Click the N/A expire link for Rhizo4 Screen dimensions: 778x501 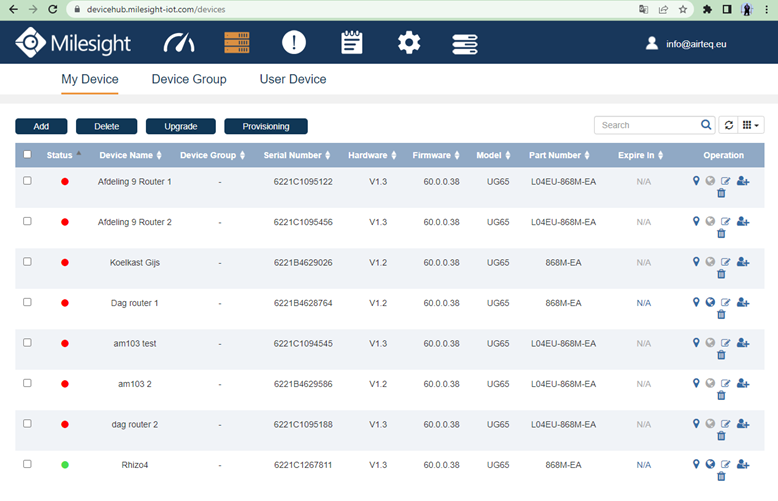[644, 465]
